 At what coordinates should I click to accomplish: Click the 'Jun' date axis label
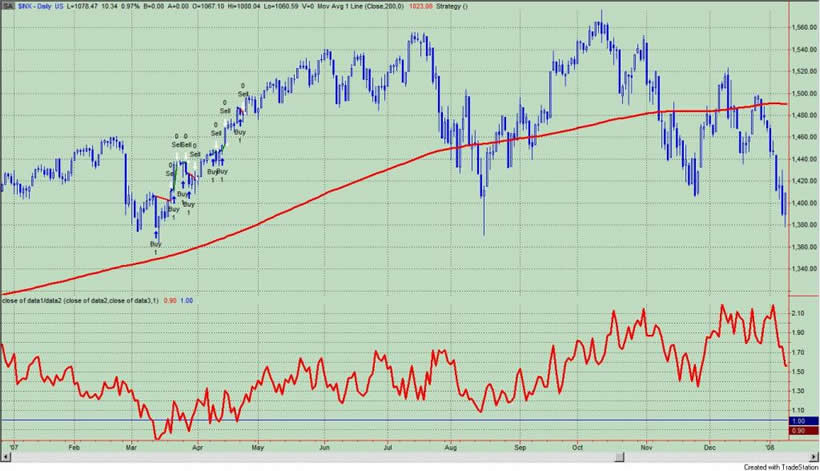(x=324, y=447)
